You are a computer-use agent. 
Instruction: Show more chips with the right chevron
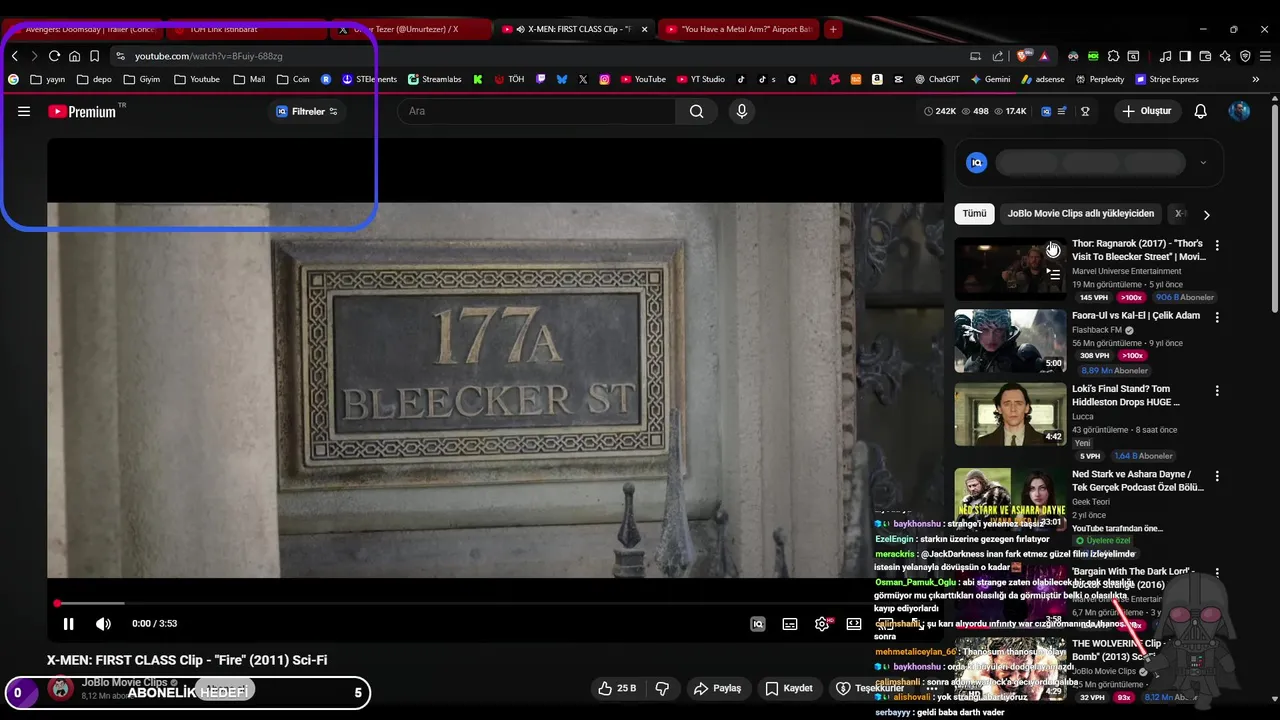tap(1207, 214)
